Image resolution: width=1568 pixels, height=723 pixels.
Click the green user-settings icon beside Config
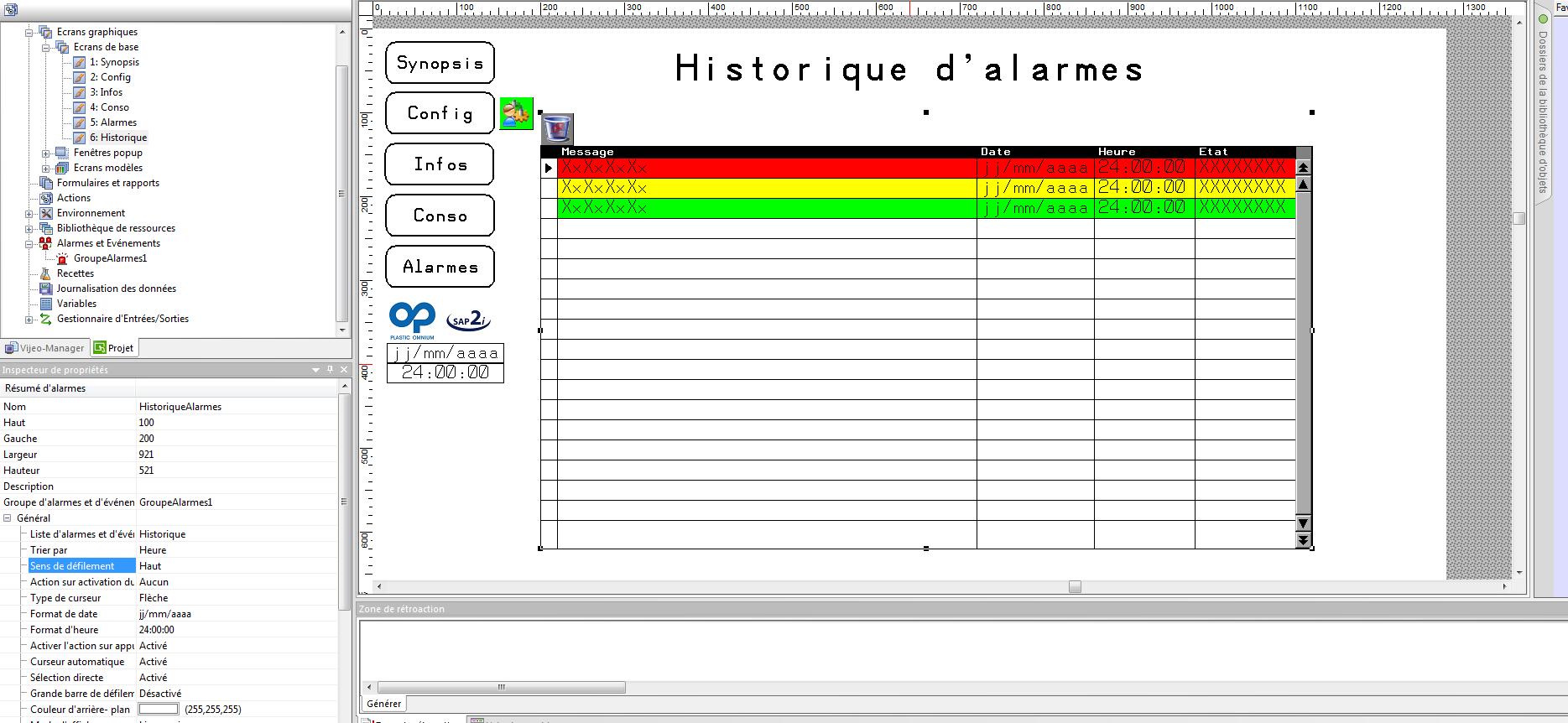pyautogui.click(x=516, y=113)
